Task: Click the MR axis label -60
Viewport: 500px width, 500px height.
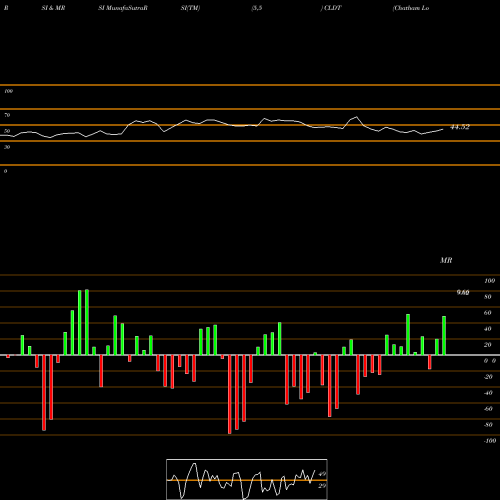Action: pos(488,409)
